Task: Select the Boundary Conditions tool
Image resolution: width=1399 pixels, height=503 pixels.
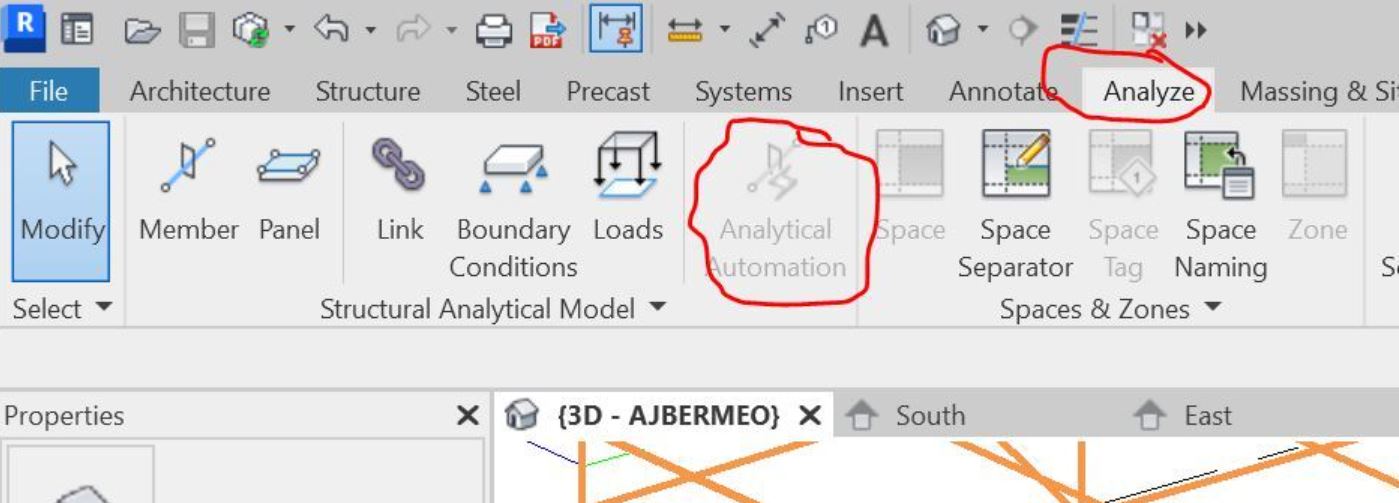Action: 513,208
